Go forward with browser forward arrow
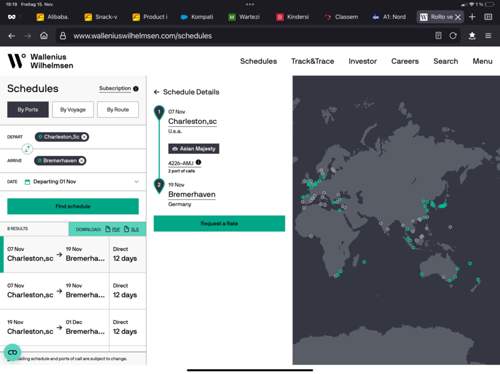Viewport: 500px width, 374px height. coord(28,36)
